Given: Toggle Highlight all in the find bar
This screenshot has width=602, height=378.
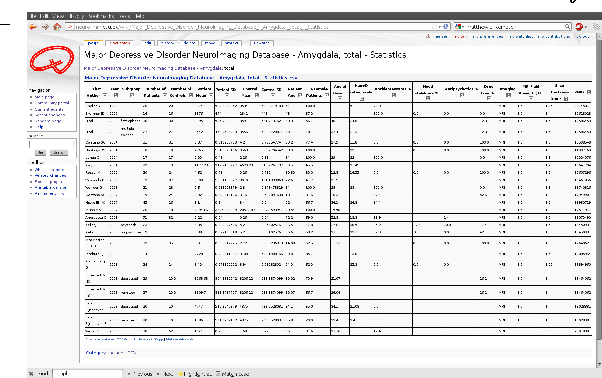Looking at the screenshot, I should click(195, 373).
